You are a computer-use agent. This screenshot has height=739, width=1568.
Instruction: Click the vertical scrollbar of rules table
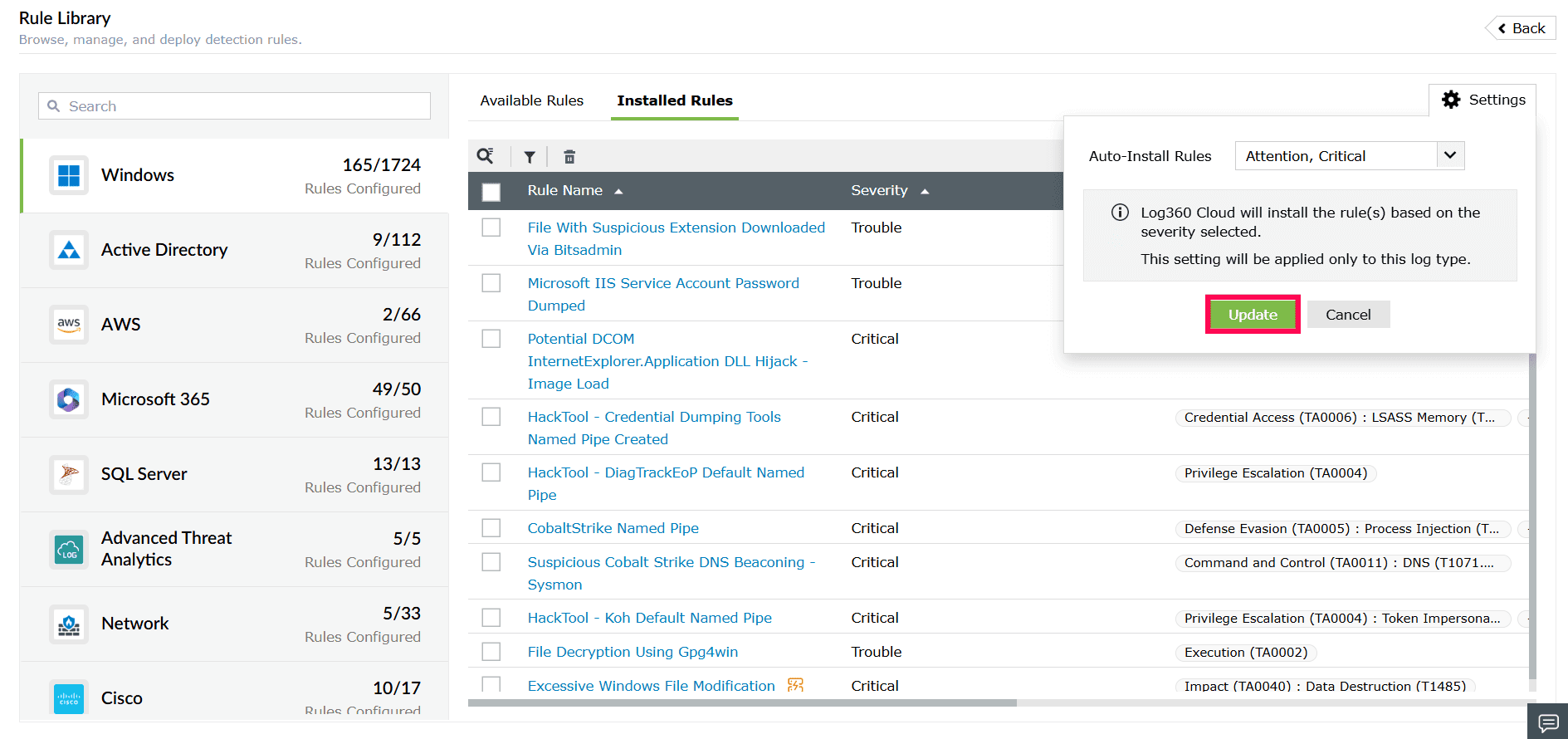tap(1532, 515)
